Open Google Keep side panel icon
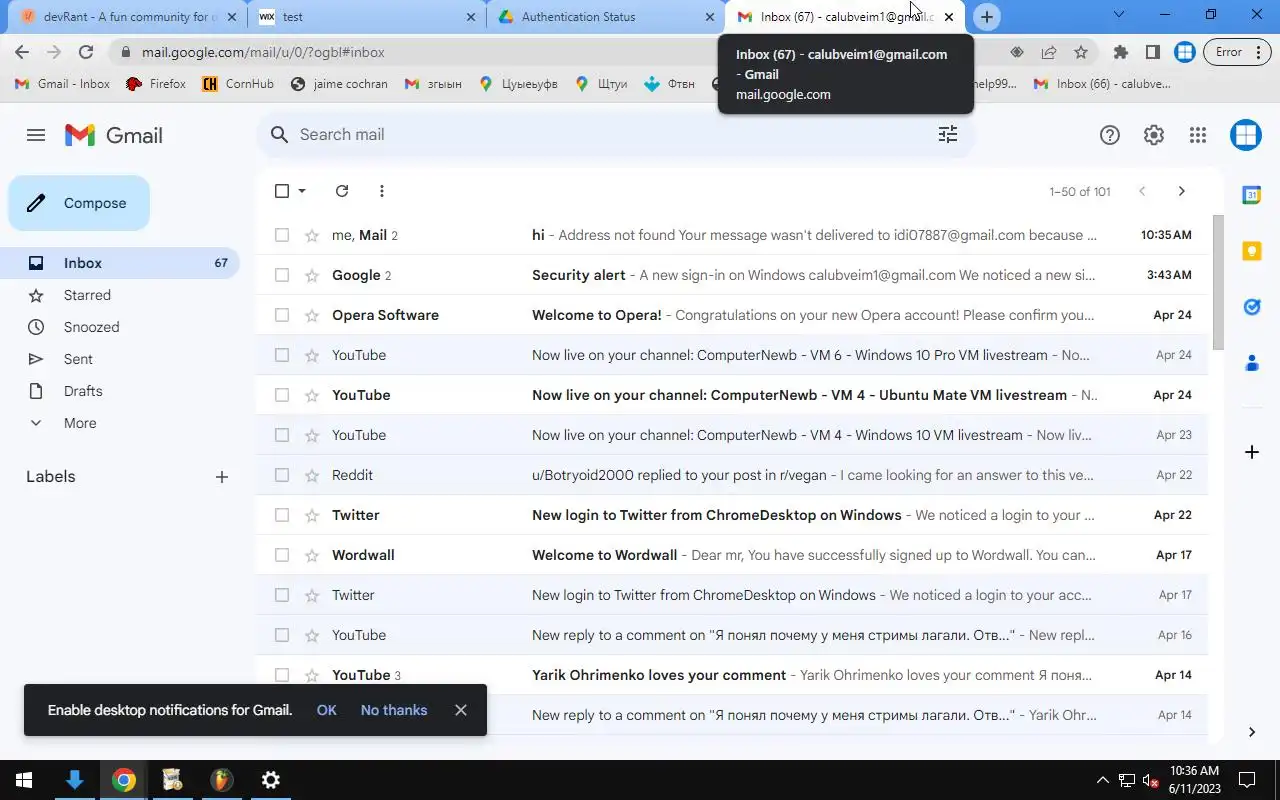The height and width of the screenshot is (800, 1280). tap(1251, 251)
